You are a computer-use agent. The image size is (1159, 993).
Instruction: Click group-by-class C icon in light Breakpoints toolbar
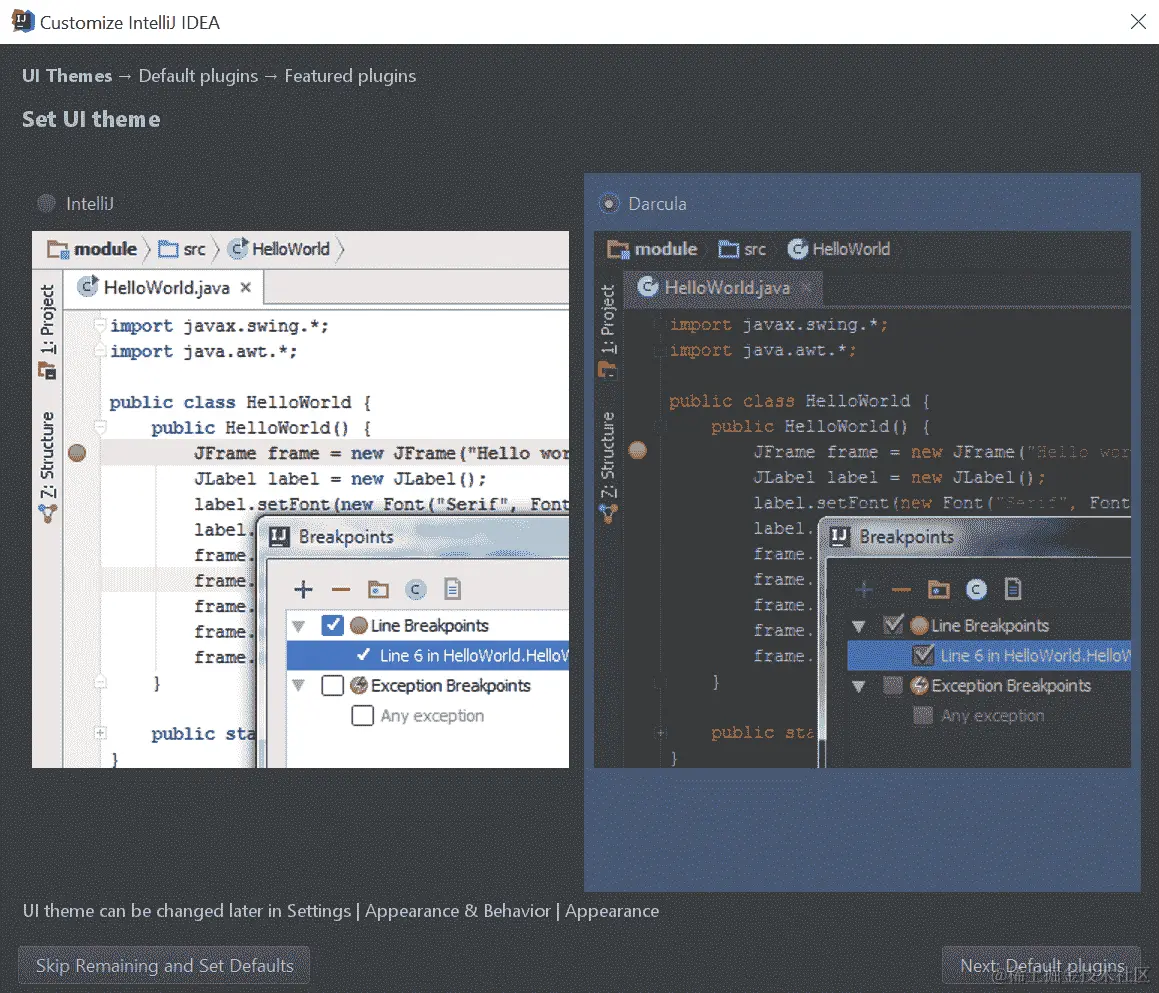[416, 589]
